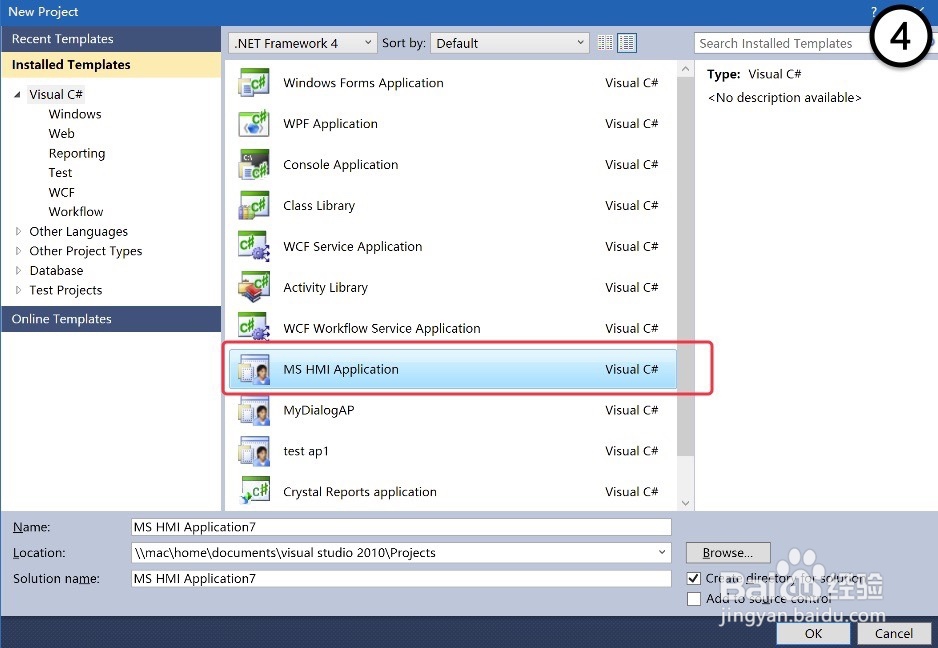The height and width of the screenshot is (648, 938).
Task: Click the WCF Workflow Service Application icon
Action: click(x=254, y=328)
